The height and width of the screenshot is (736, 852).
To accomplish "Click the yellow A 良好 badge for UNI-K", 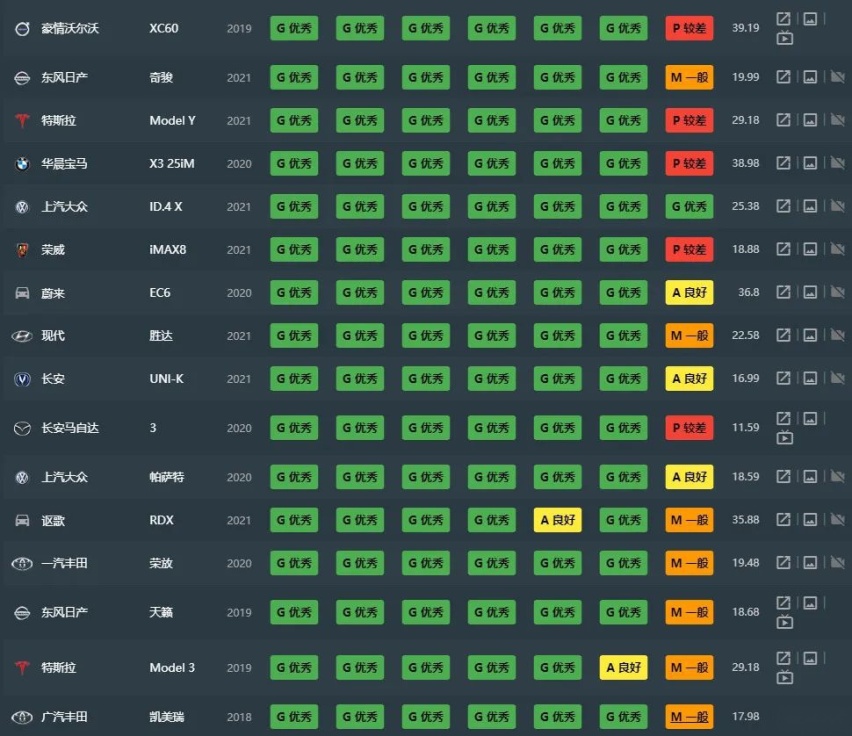I will [689, 379].
